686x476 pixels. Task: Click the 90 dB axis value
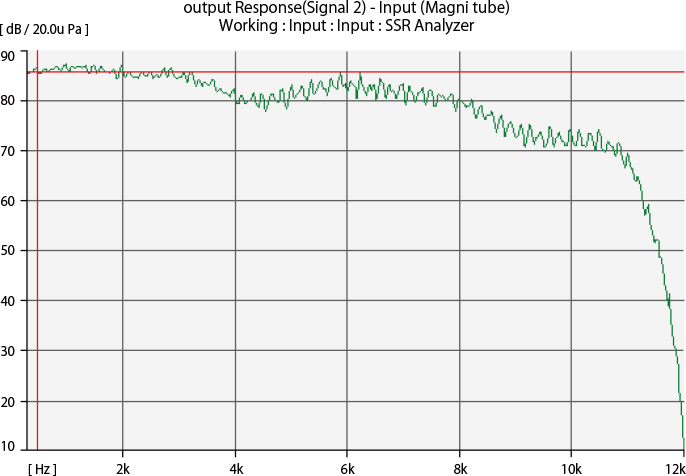pos(8,56)
